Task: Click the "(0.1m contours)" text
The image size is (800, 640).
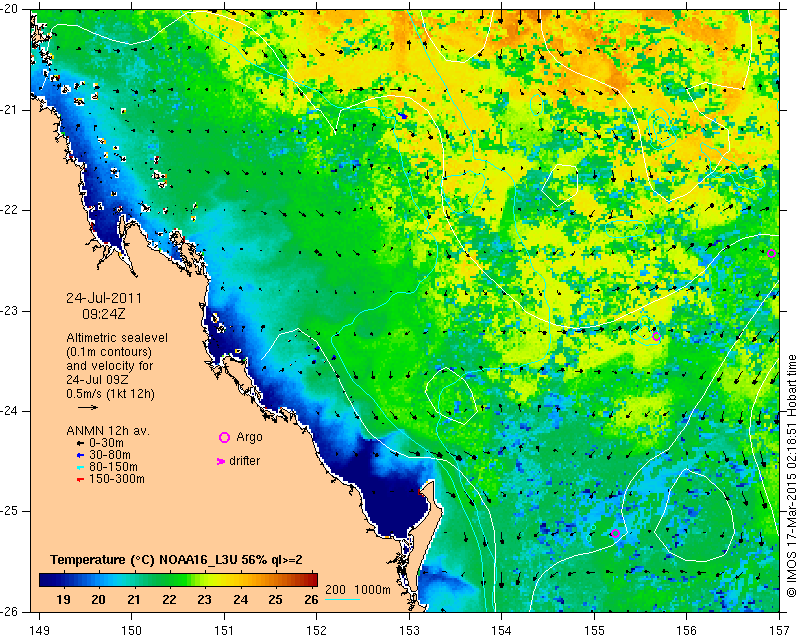Action: click(109, 352)
